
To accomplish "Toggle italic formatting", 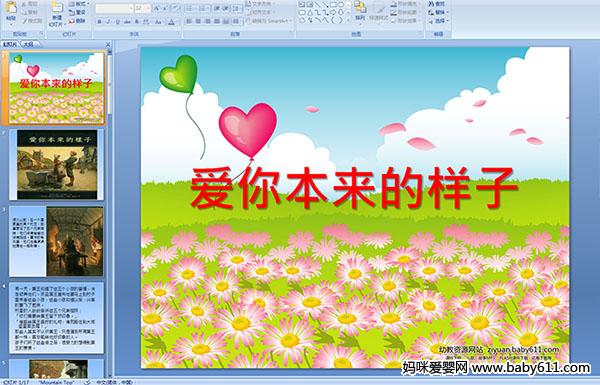I will (x=108, y=22).
